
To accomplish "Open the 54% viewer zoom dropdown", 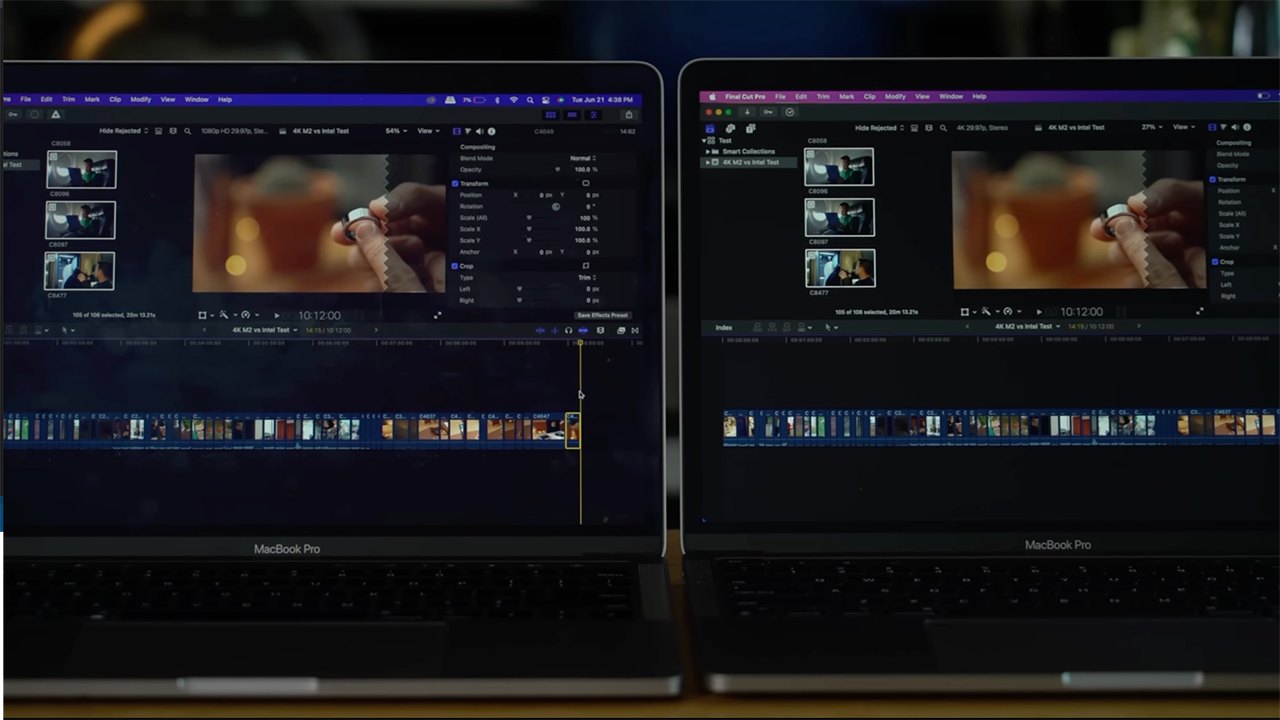I will (395, 131).
